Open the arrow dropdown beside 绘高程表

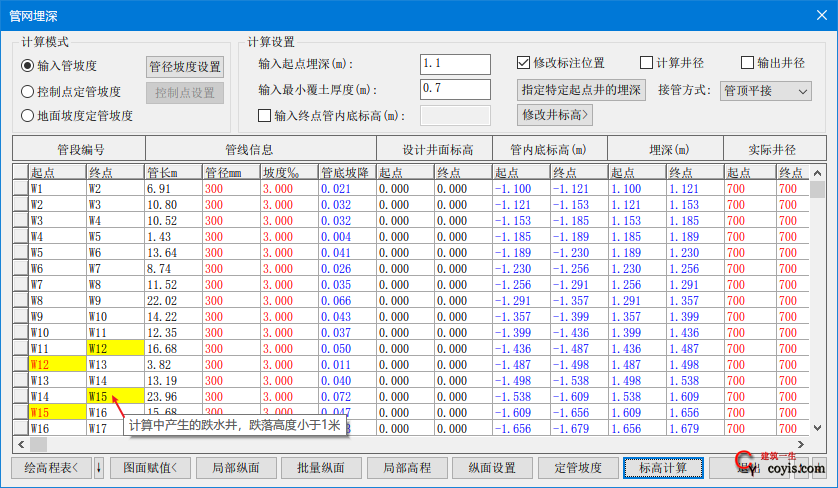[x=99, y=468]
